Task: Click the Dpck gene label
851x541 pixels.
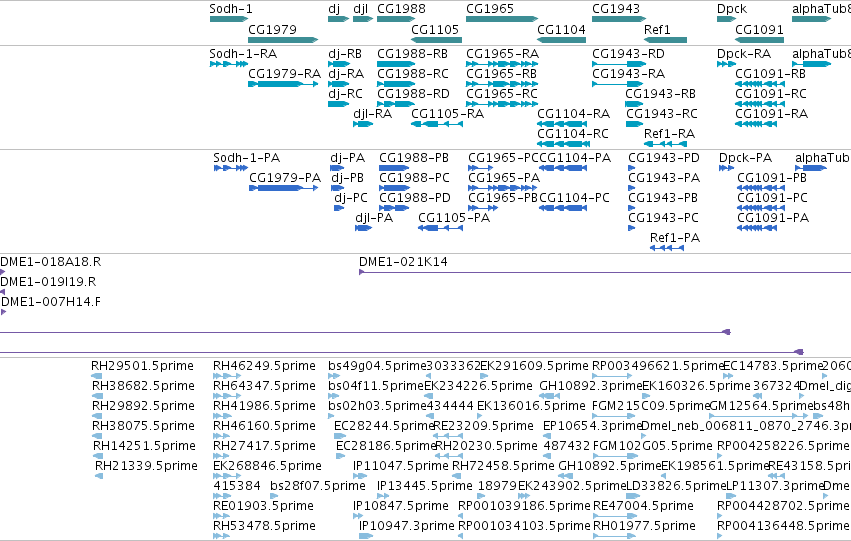Action: coord(732,9)
